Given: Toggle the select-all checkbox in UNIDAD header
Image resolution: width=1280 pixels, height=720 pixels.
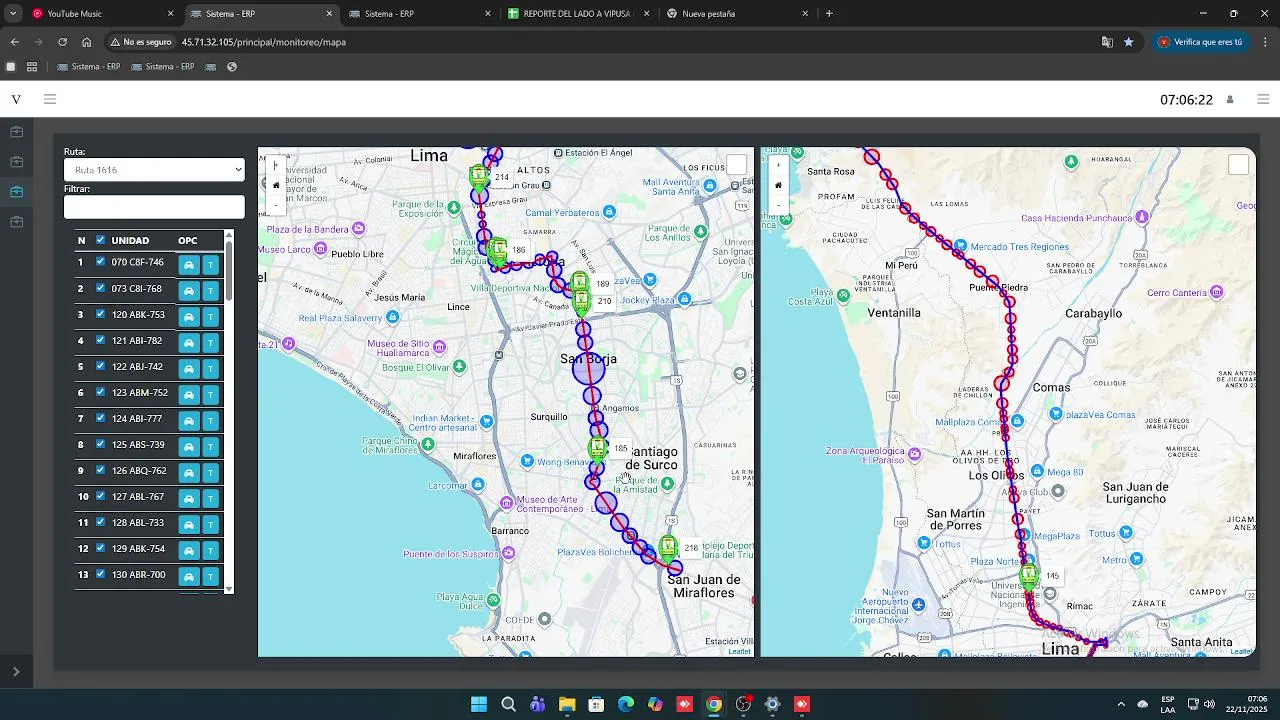Looking at the screenshot, I should (100, 240).
